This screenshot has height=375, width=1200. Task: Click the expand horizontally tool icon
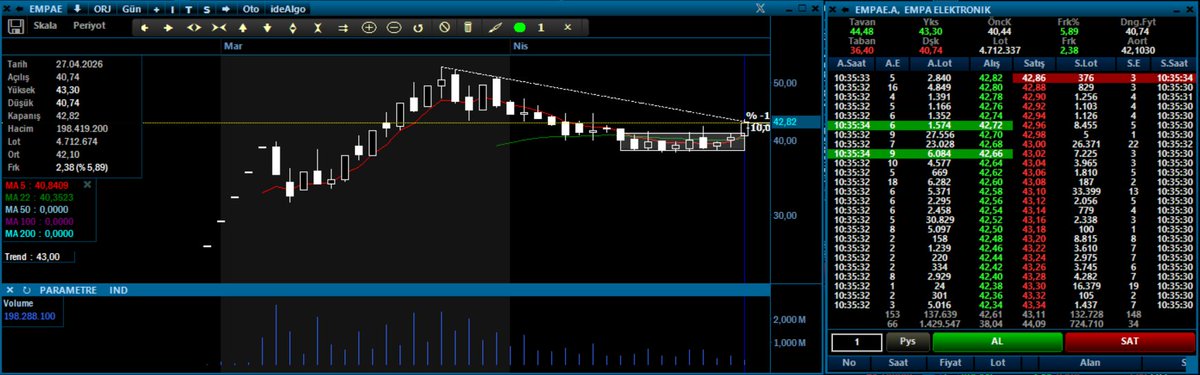pyautogui.click(x=194, y=27)
